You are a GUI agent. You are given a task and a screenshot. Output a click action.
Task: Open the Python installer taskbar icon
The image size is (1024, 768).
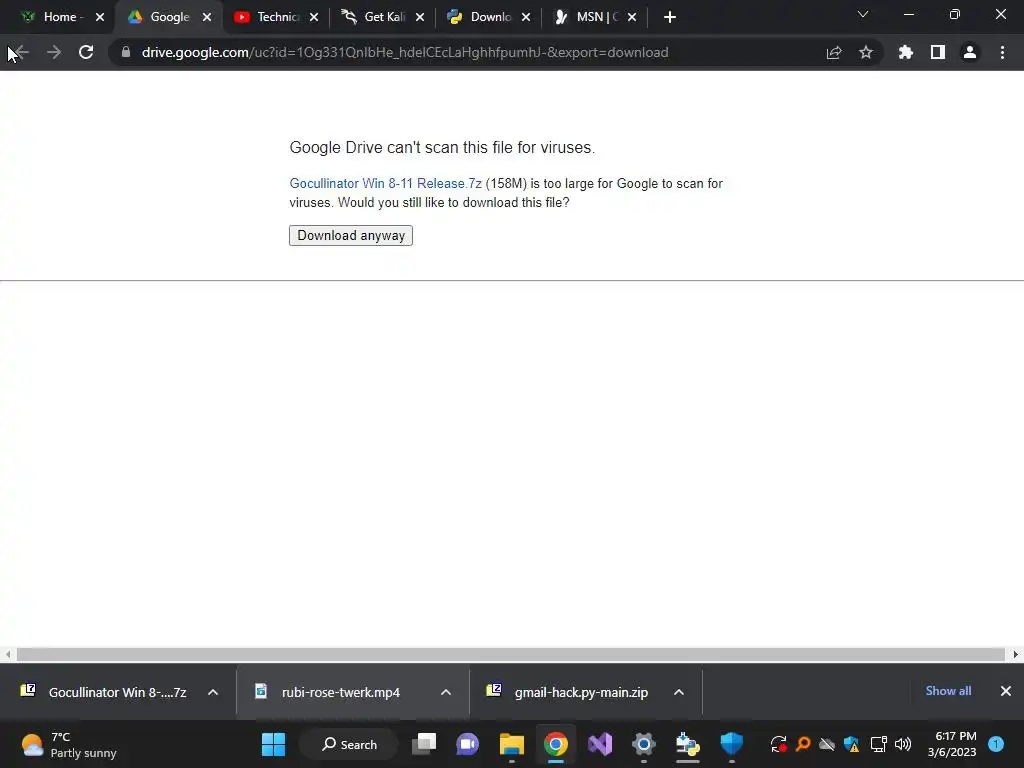click(x=688, y=744)
